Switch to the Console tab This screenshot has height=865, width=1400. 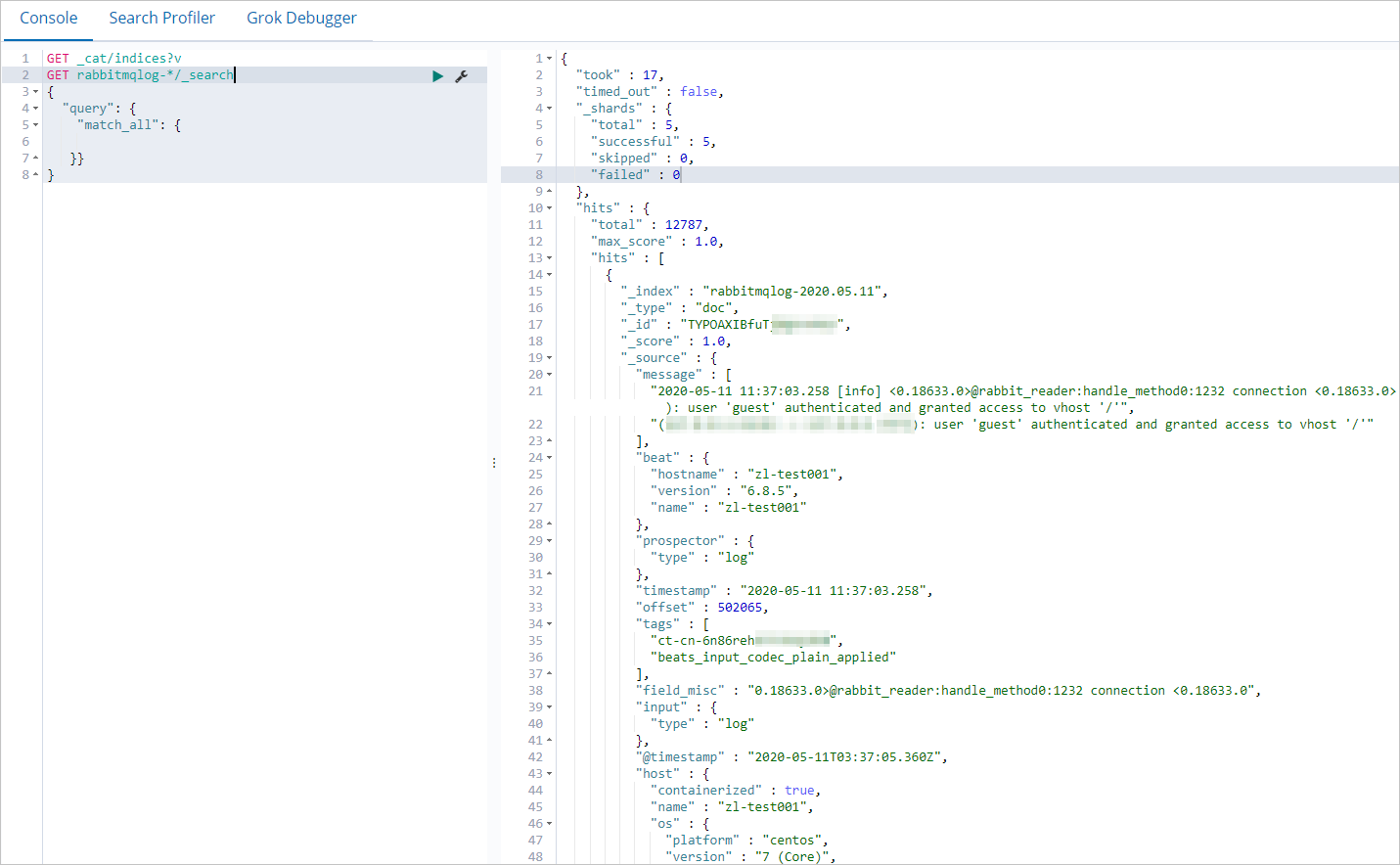pos(49,18)
